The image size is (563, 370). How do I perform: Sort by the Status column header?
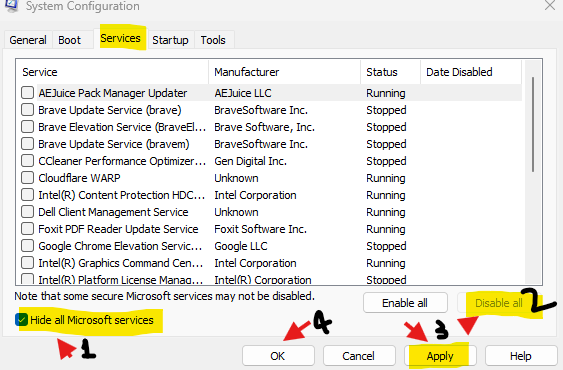click(390, 72)
